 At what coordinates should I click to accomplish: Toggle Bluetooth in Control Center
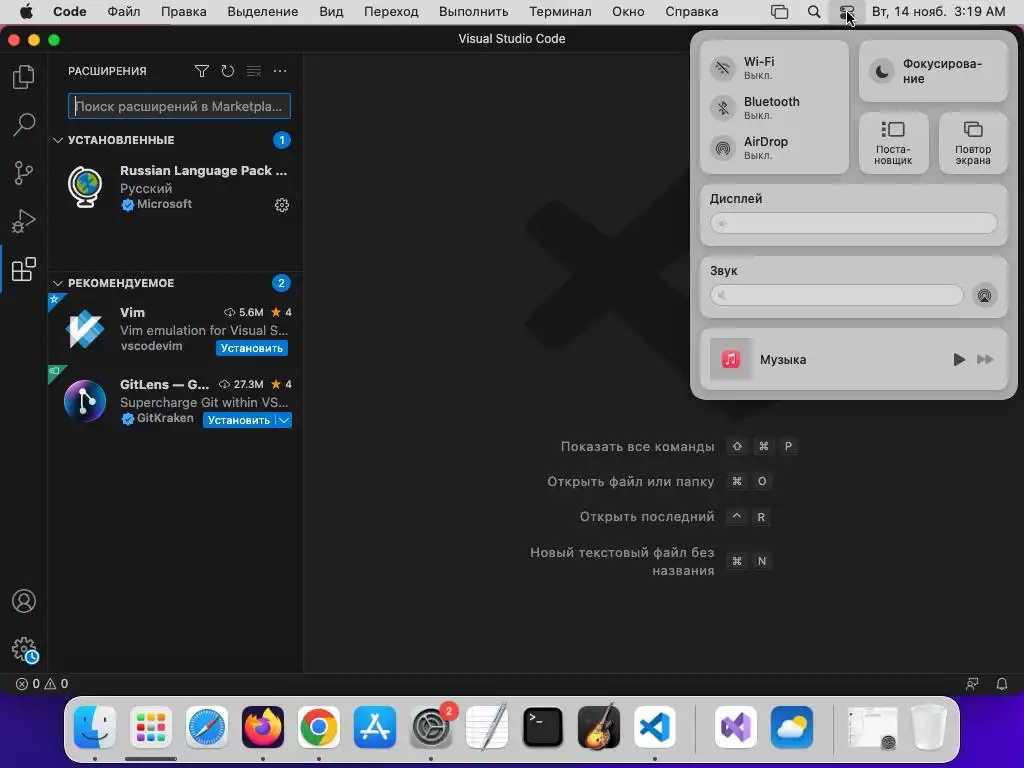point(723,108)
